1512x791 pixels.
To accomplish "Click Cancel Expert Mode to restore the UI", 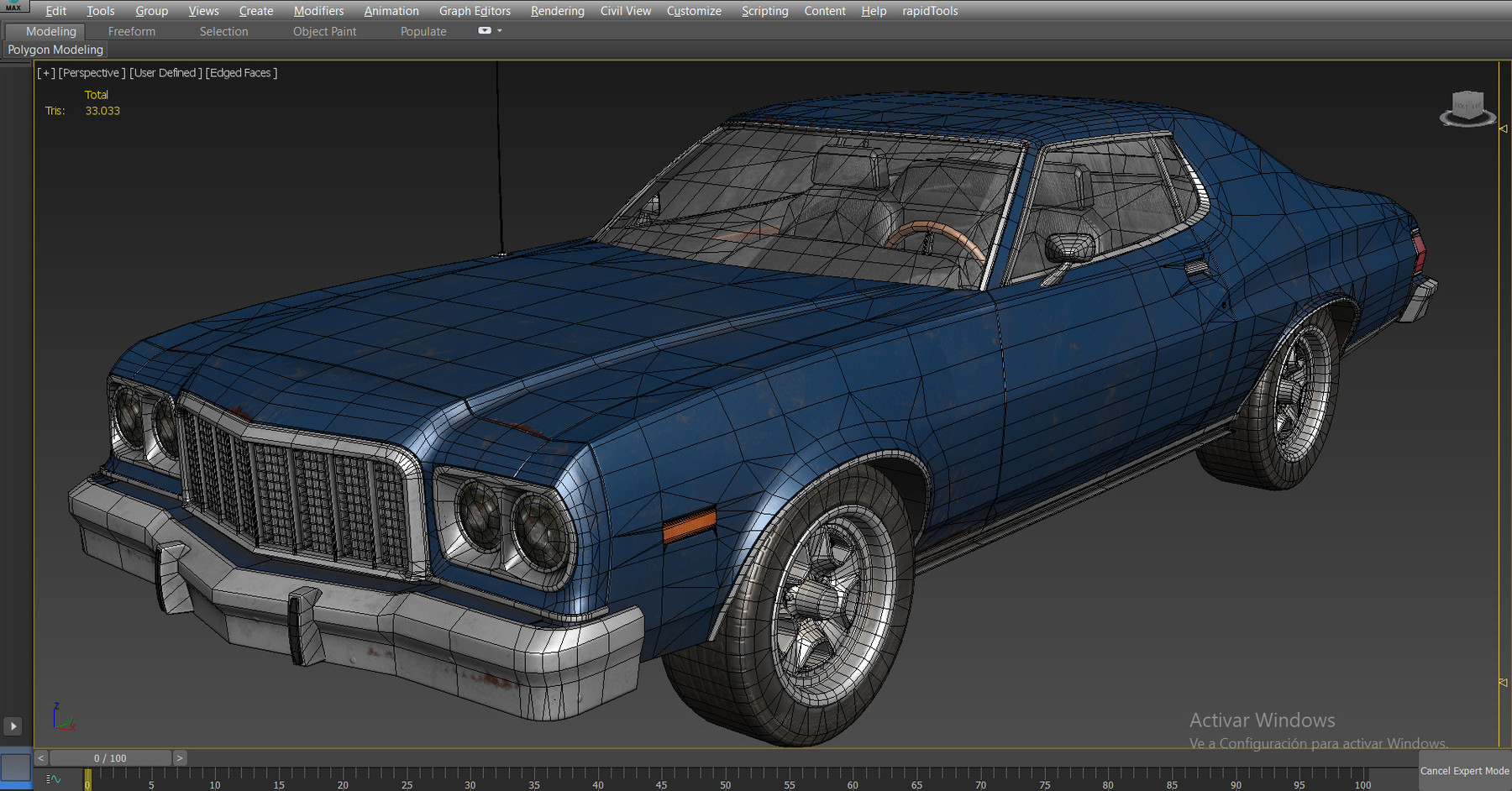I will tap(1464, 770).
